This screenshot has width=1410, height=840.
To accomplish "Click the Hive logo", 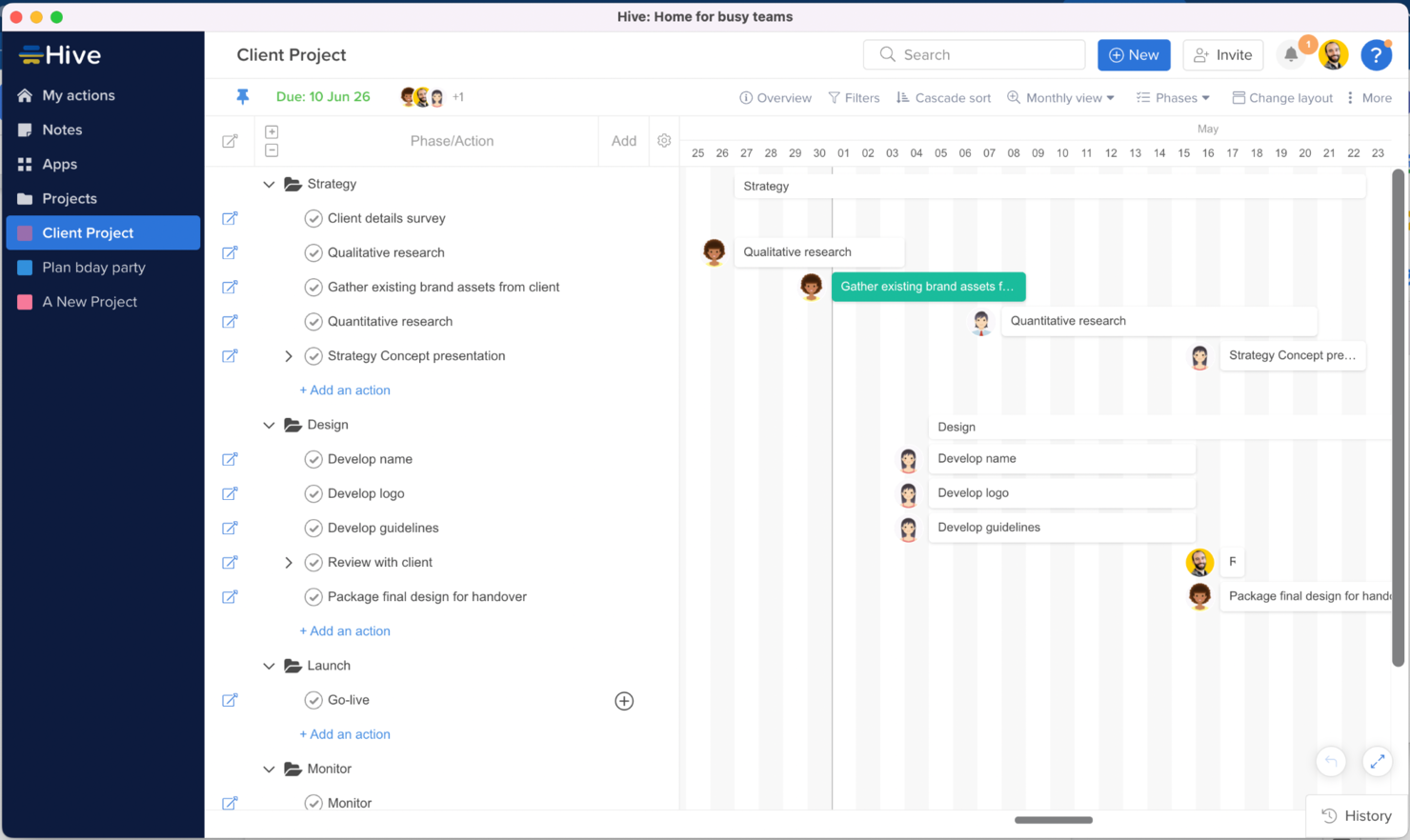I will 60,55.
